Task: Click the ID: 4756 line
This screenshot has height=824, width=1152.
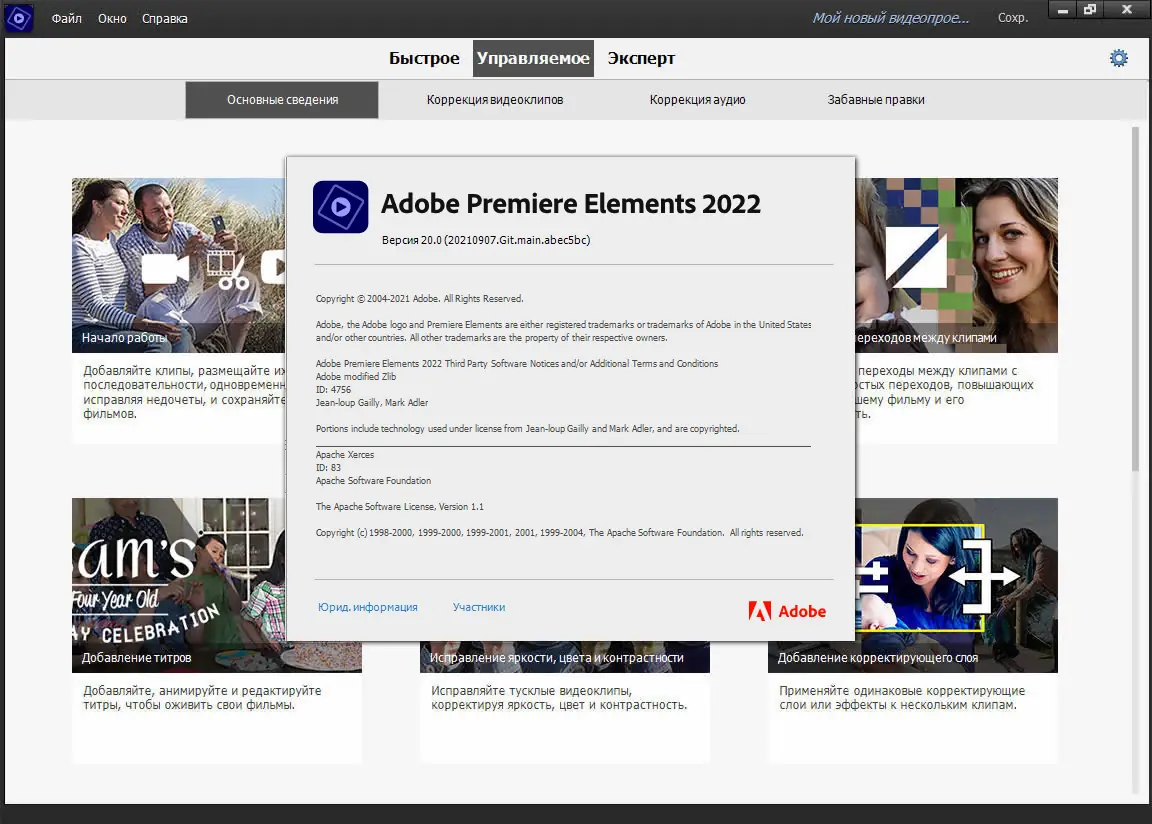Action: click(x=334, y=390)
